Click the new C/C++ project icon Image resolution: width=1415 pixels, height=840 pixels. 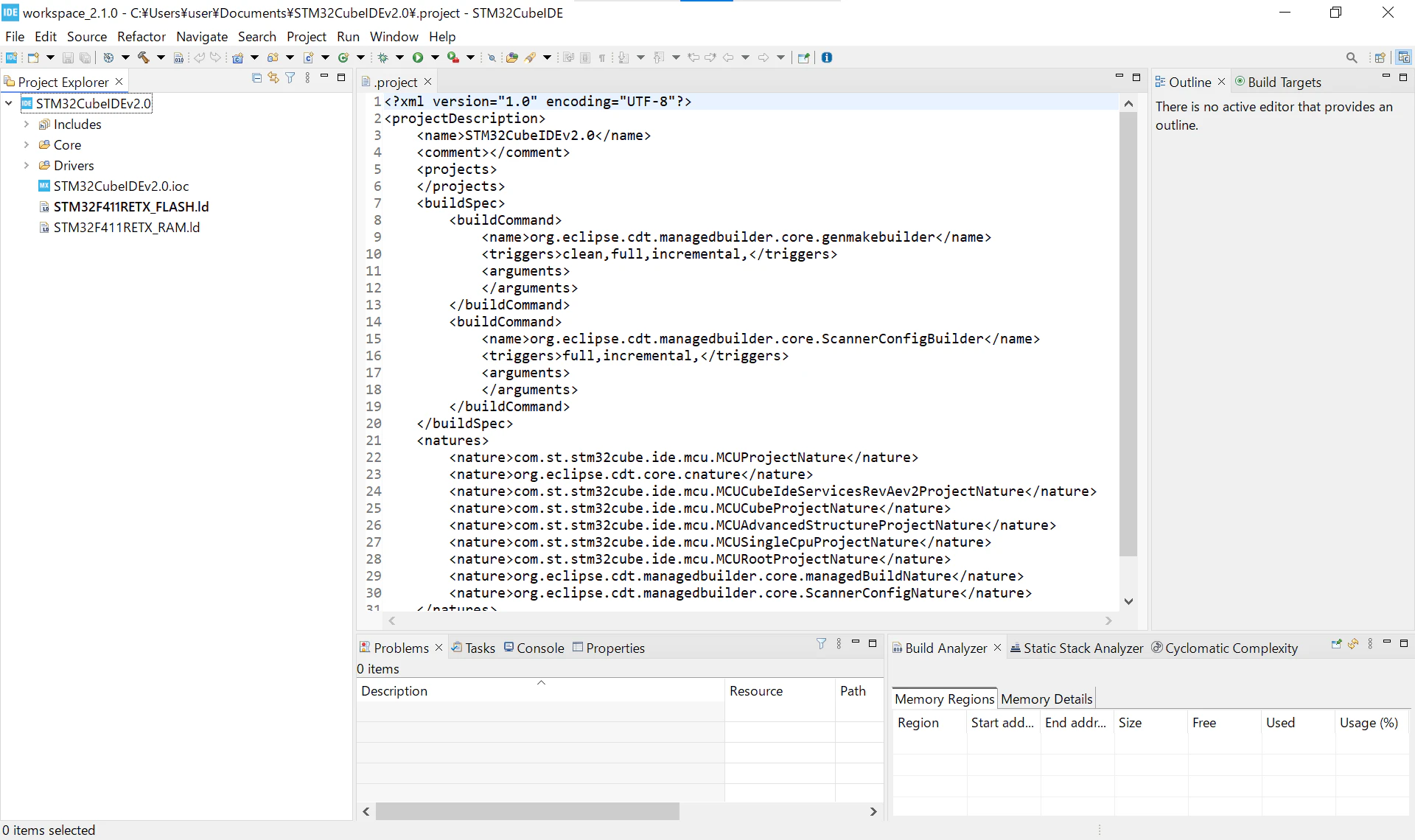[x=237, y=57]
